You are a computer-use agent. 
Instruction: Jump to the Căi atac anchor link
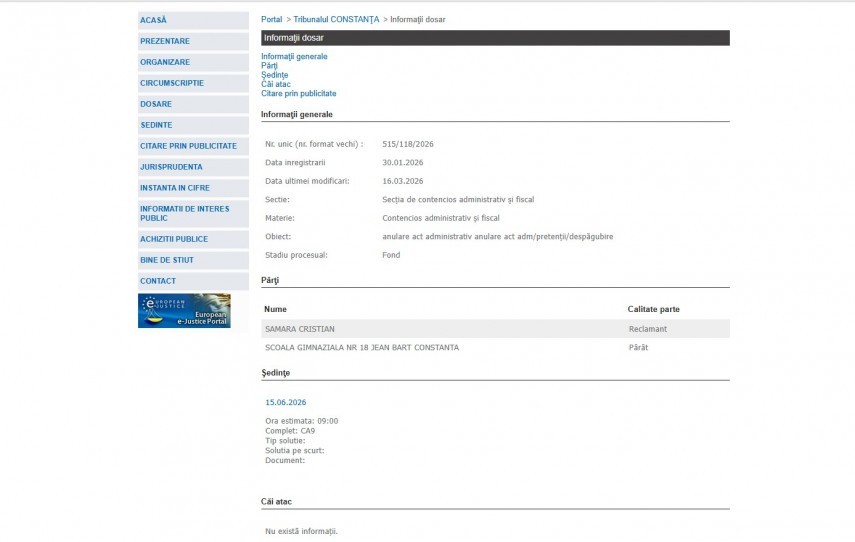tap(276, 84)
